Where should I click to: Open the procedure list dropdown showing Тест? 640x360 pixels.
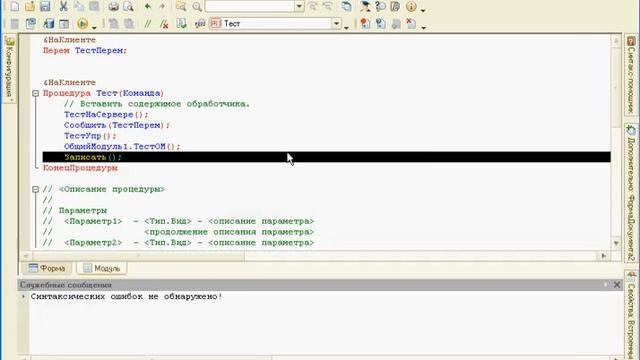(336, 24)
